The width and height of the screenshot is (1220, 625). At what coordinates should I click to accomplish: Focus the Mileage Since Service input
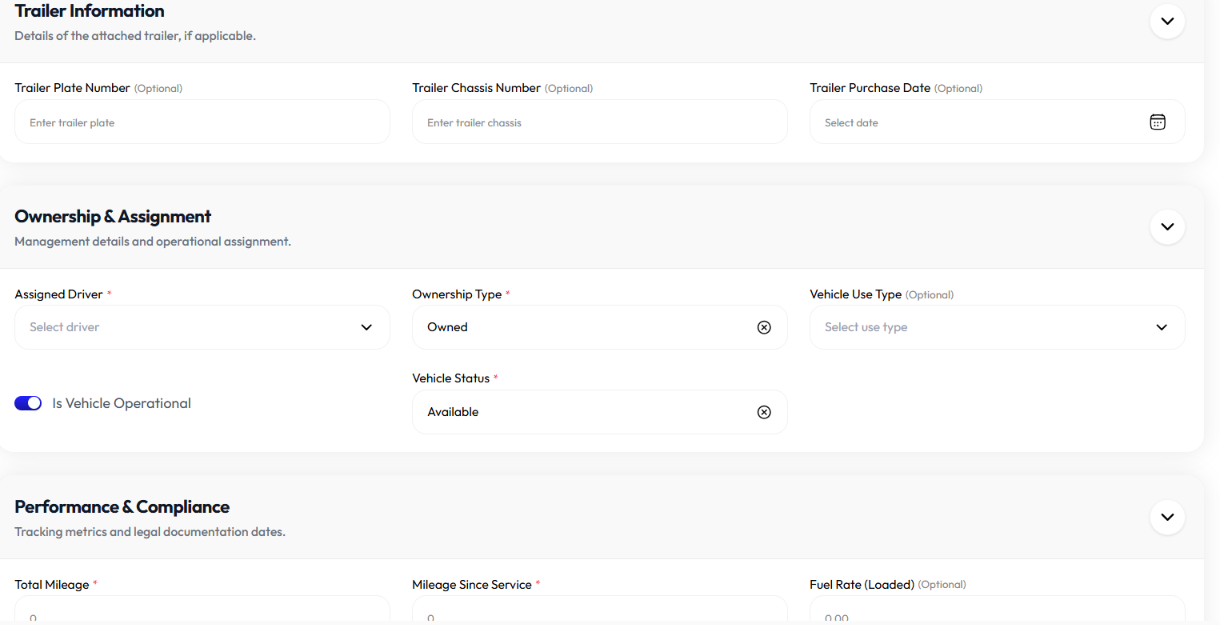point(599,610)
